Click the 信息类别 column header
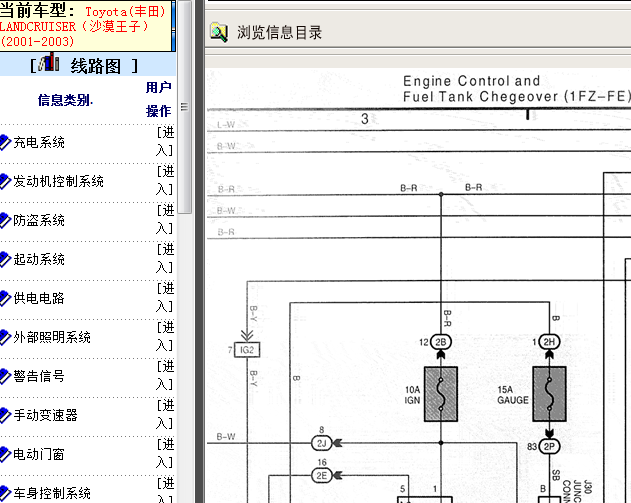The image size is (631, 503). click(65, 100)
